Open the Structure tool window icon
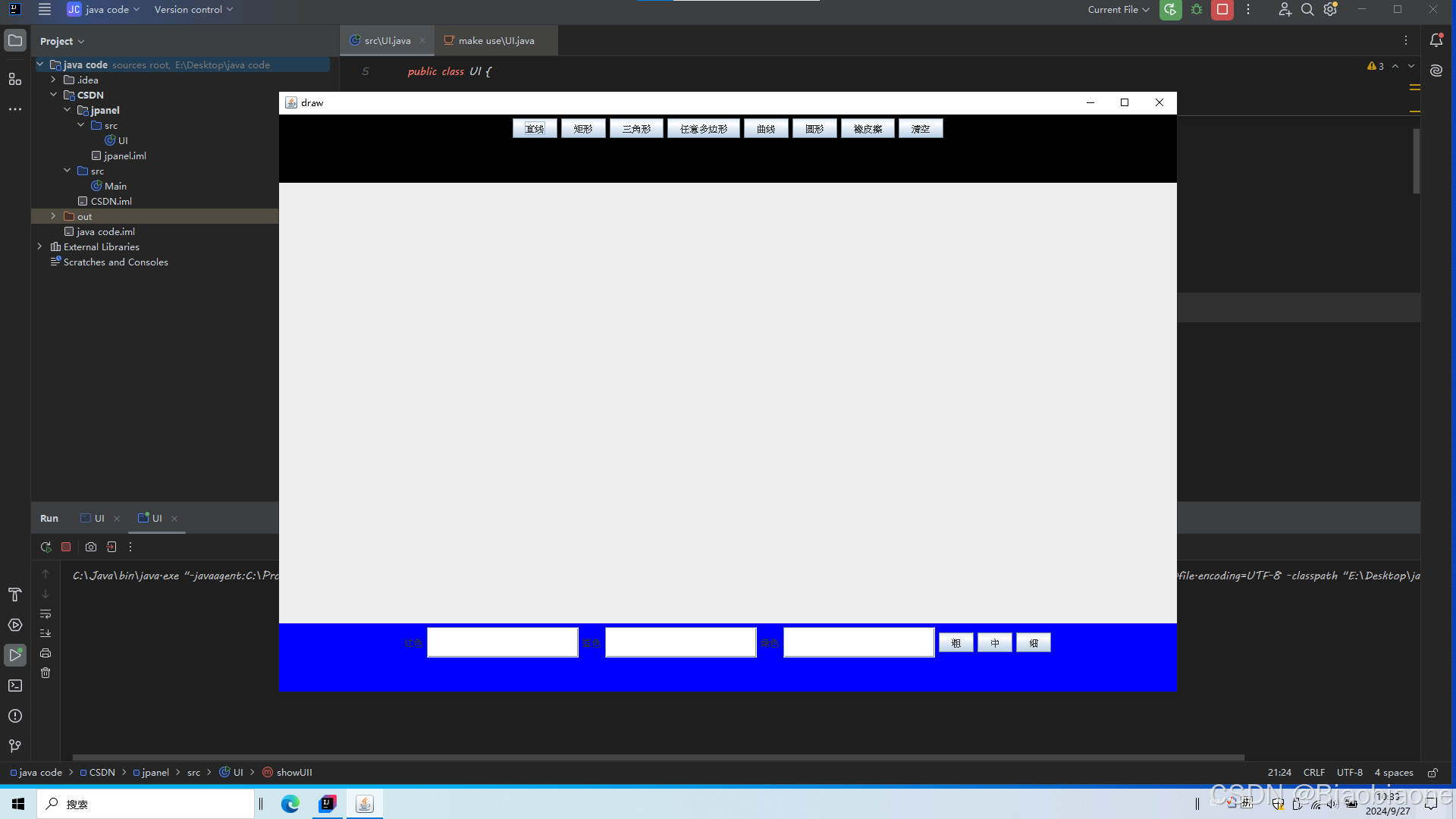This screenshot has width=1456, height=819. coord(14,79)
